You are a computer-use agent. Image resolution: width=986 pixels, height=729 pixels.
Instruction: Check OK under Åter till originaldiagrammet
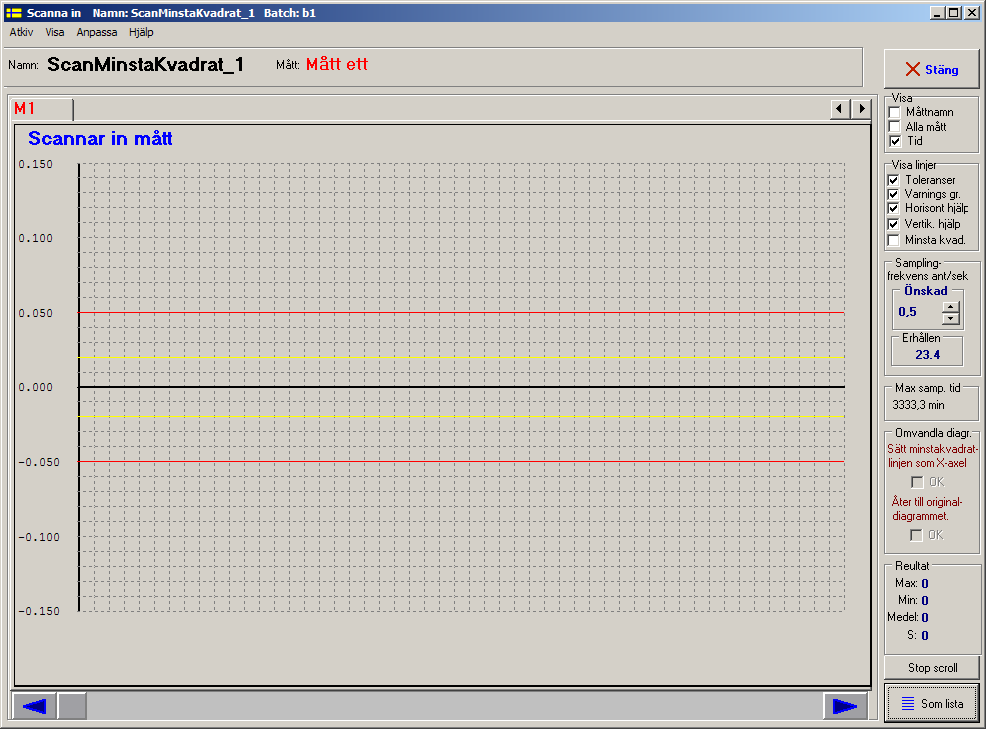[x=916, y=535]
